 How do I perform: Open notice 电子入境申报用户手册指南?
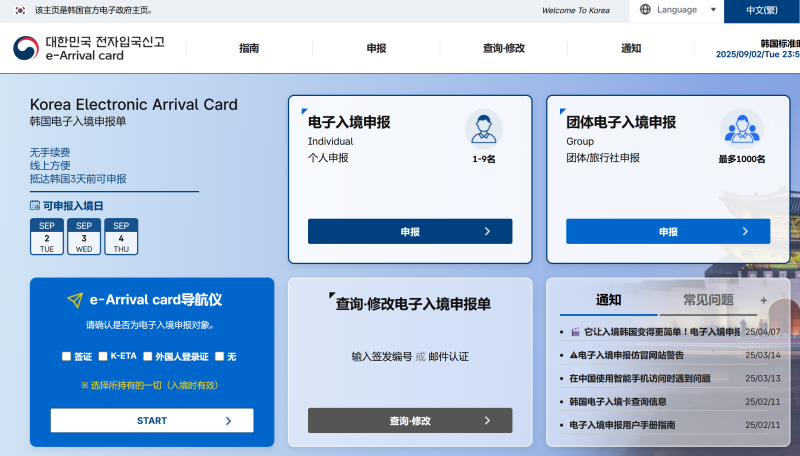tap(622, 425)
